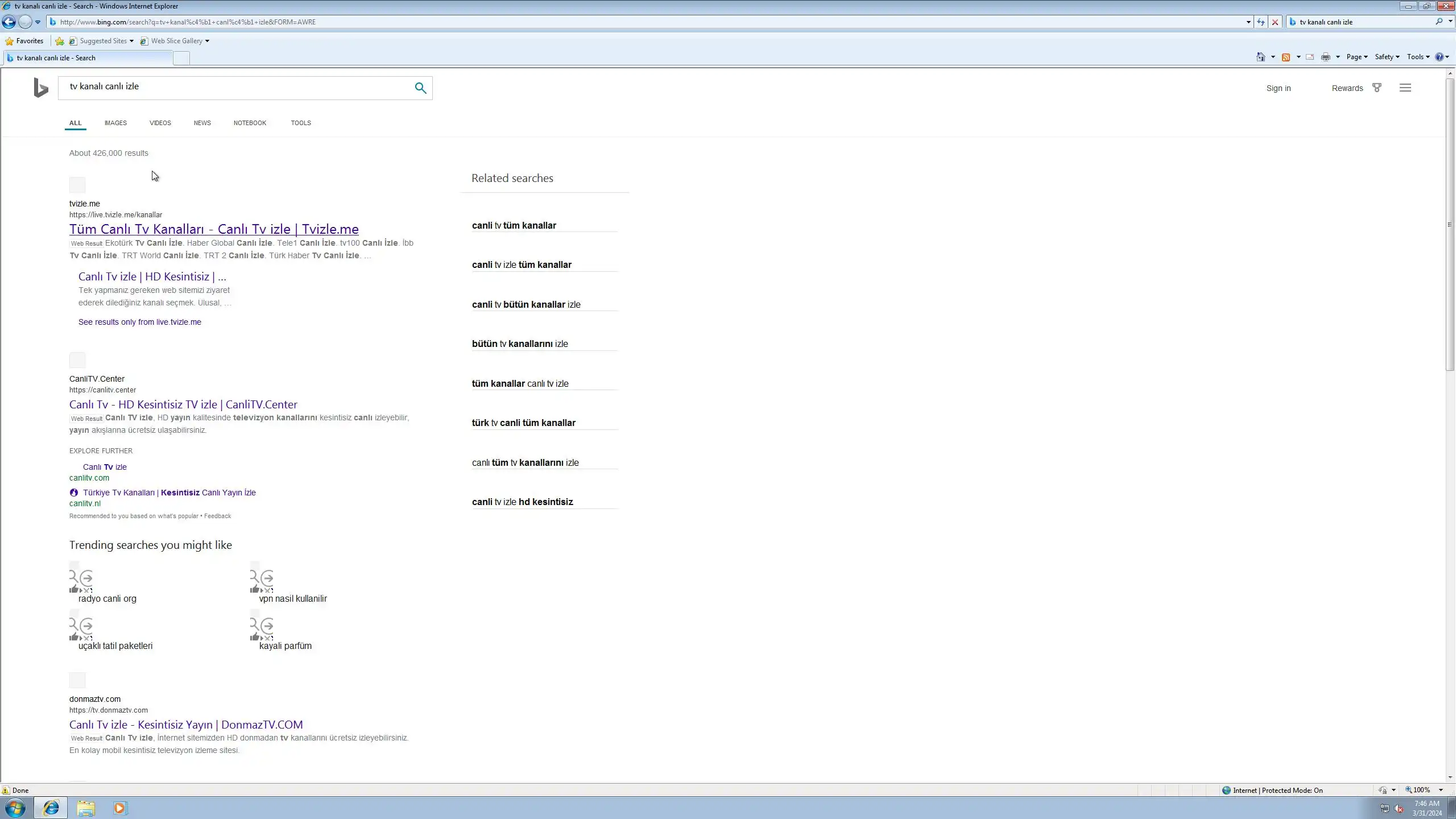Click the RSS feeds toolbar icon
This screenshot has height=819, width=1456.
1285,57
